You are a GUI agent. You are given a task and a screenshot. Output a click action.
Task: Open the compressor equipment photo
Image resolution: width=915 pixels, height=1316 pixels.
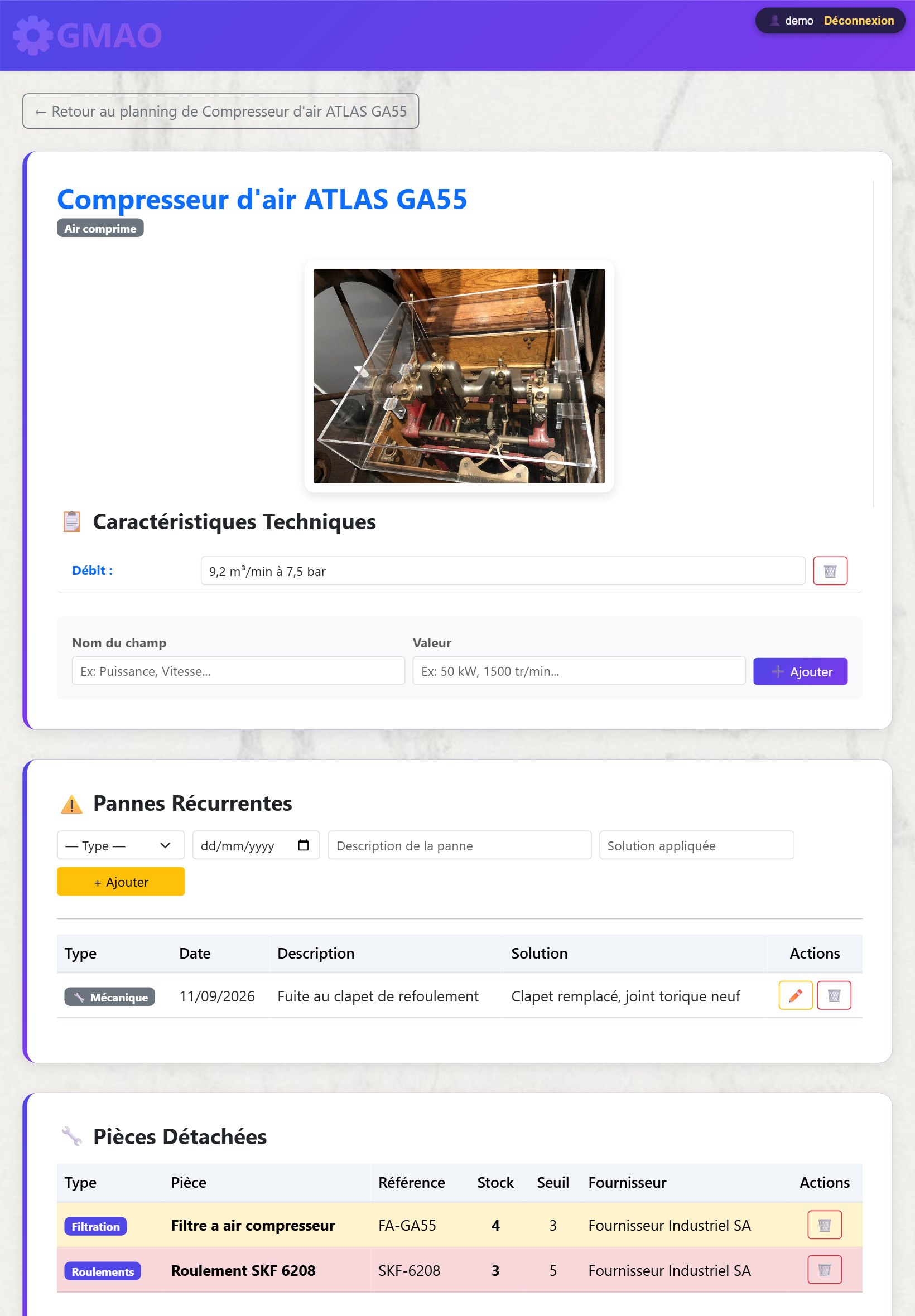(459, 376)
